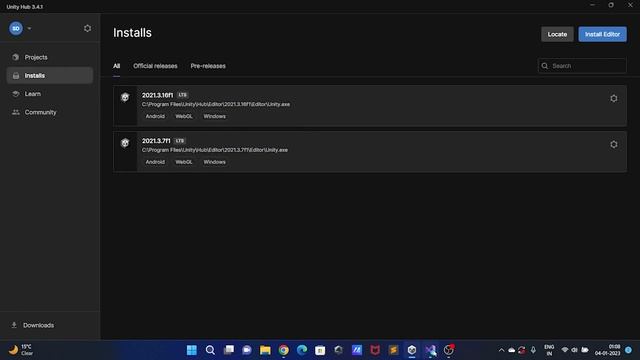
Task: Click Unity logo of 2021.3.7f1 install
Action: point(125,143)
